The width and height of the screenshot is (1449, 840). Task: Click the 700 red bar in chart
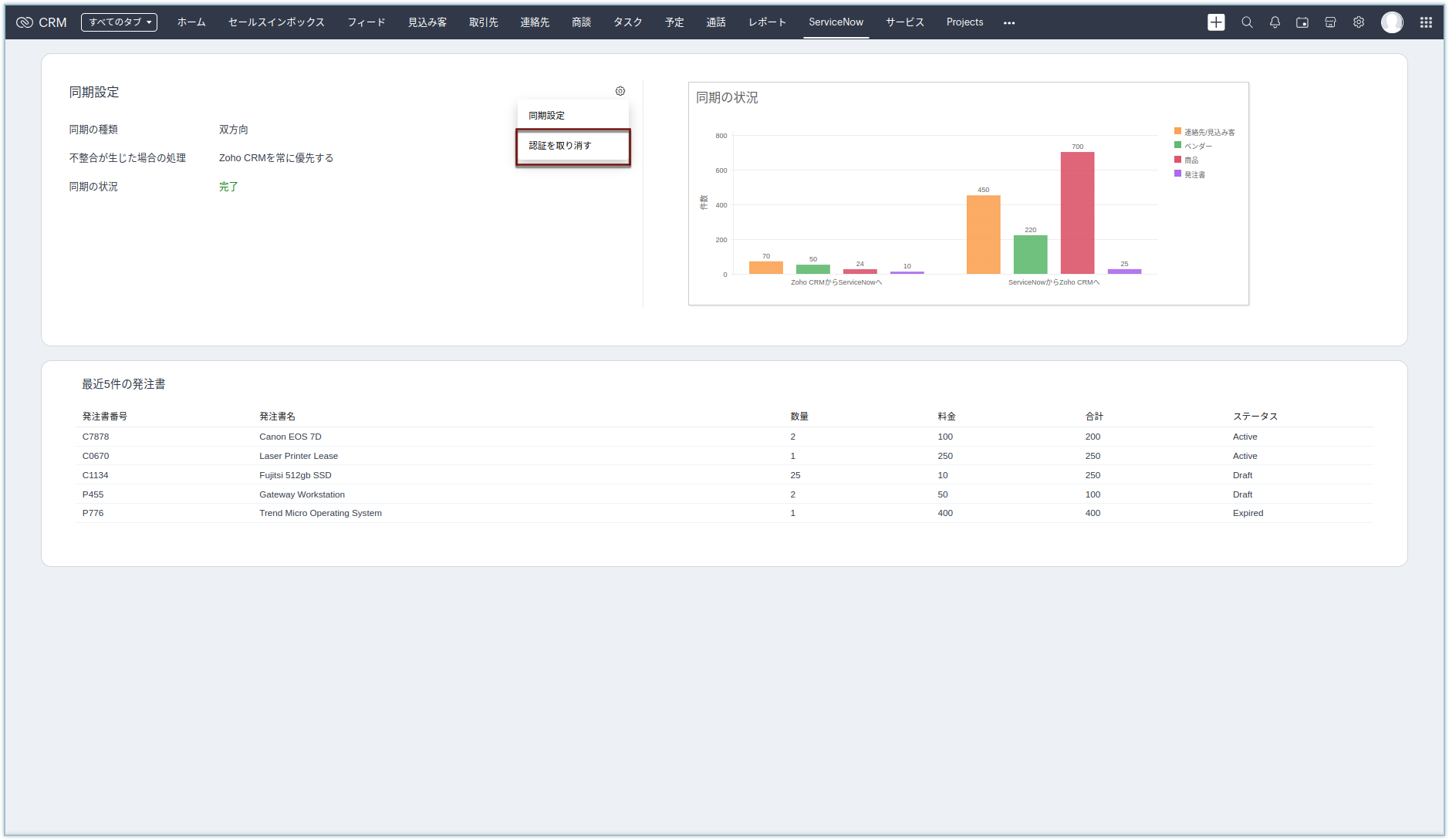[x=1077, y=213]
